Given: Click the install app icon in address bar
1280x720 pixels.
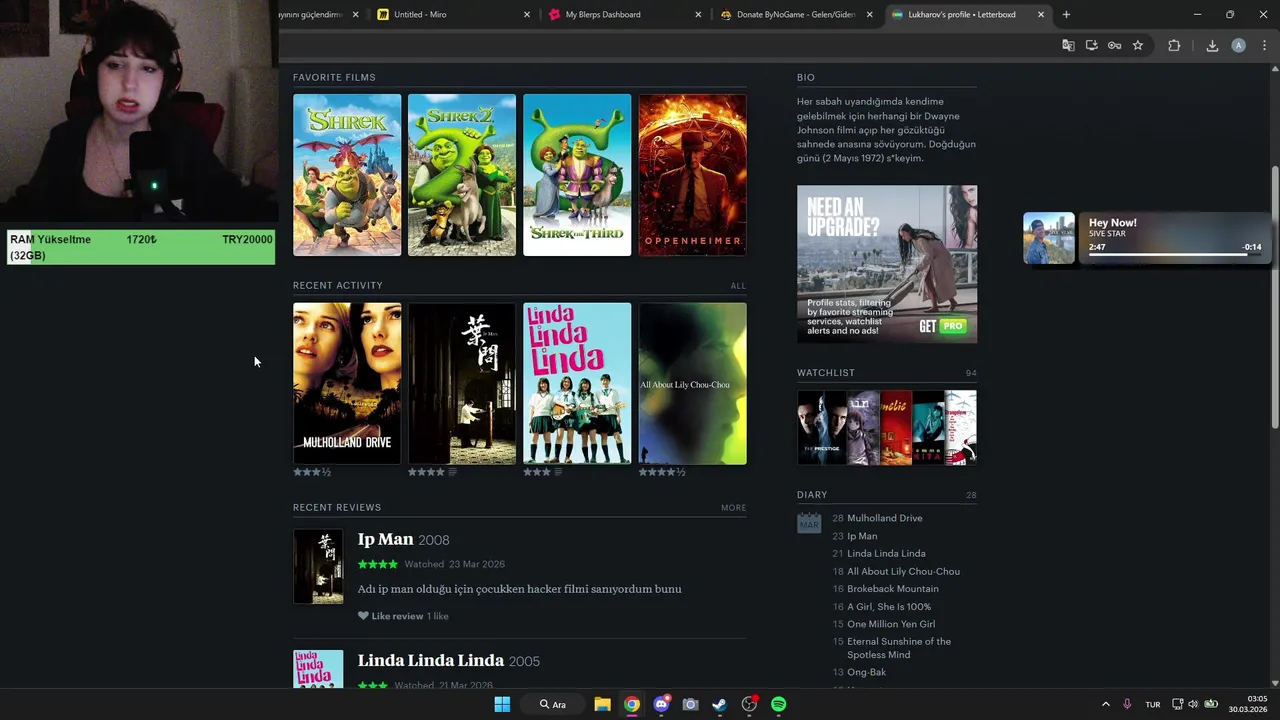Looking at the screenshot, I should tap(1091, 45).
